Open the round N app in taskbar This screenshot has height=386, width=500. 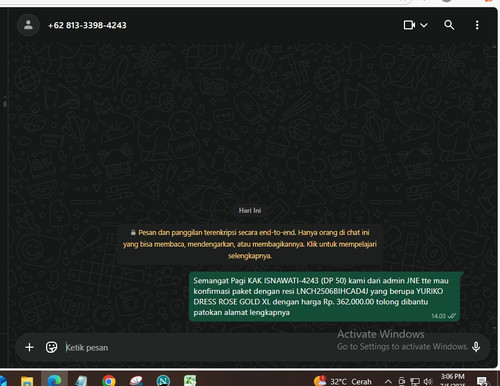tap(163, 381)
